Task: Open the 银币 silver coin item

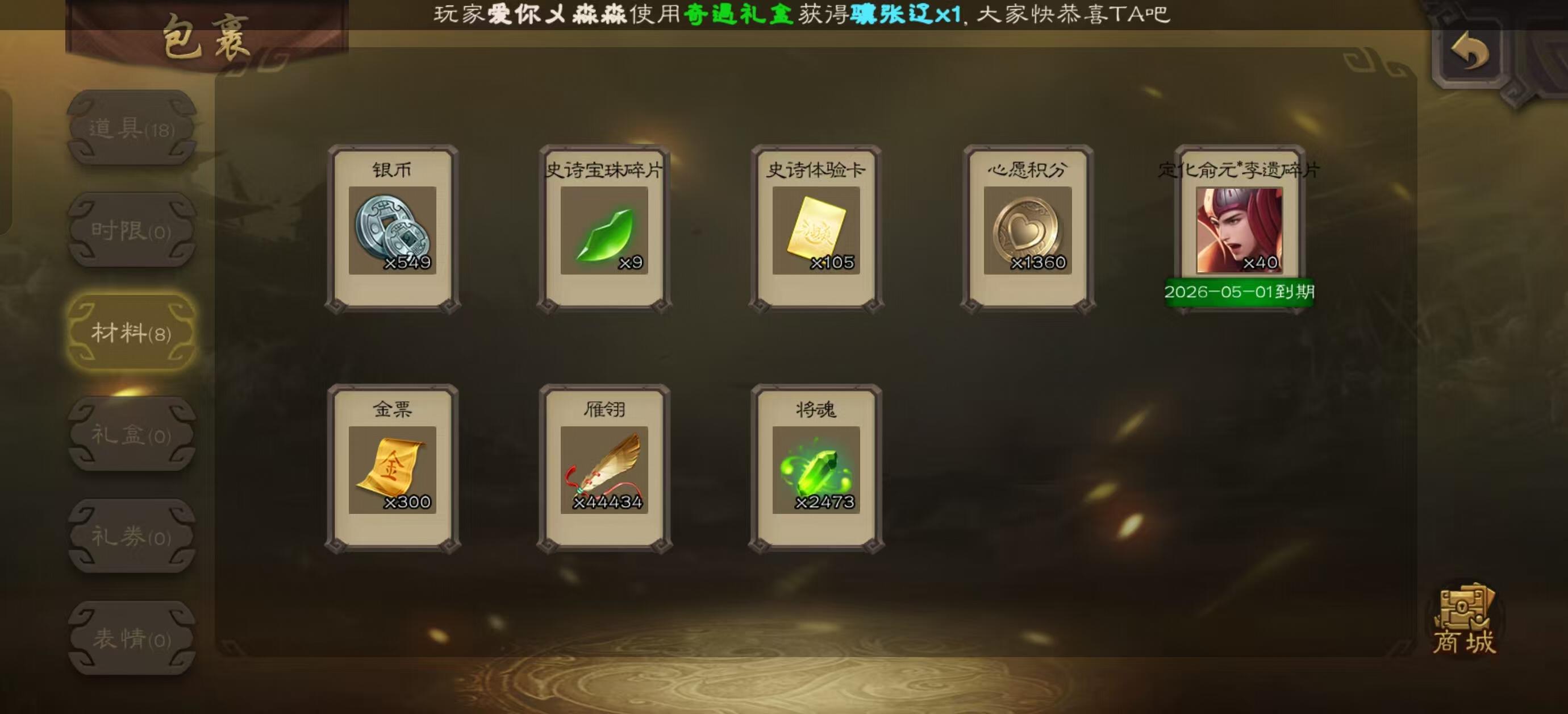Action: [x=392, y=230]
